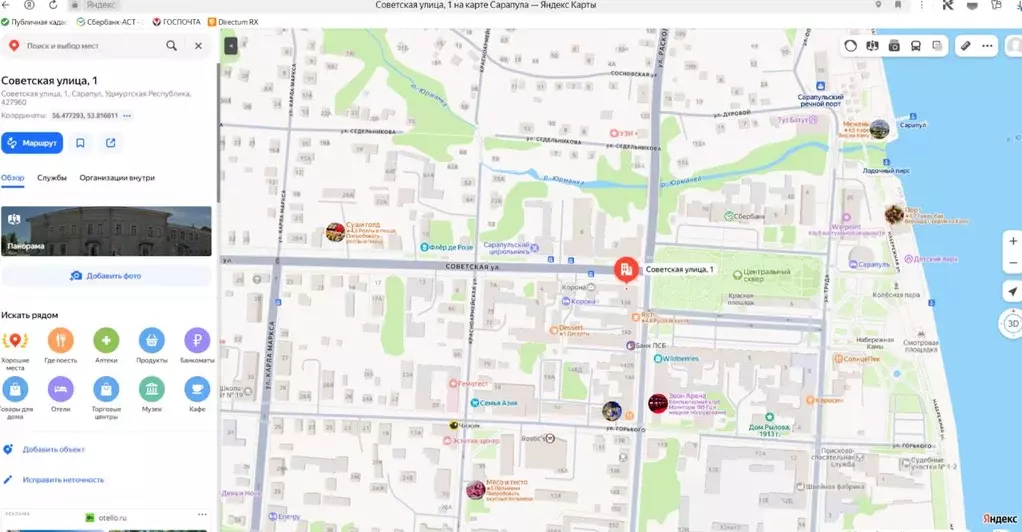Image resolution: width=1022 pixels, height=532 pixels.
Task: Click the user profile avatar
Action: click(1014, 46)
